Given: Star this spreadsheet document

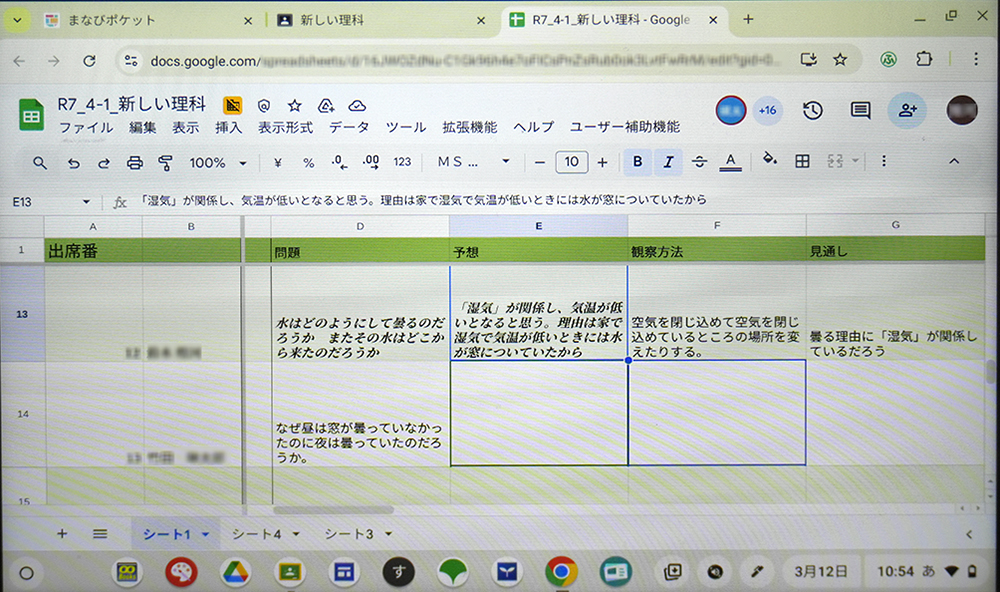Looking at the screenshot, I should 295,105.
